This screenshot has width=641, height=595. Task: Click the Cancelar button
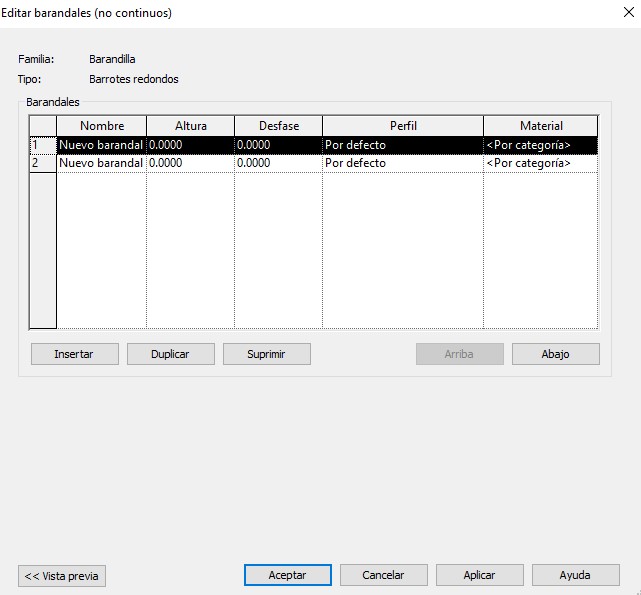pyautogui.click(x=383, y=575)
